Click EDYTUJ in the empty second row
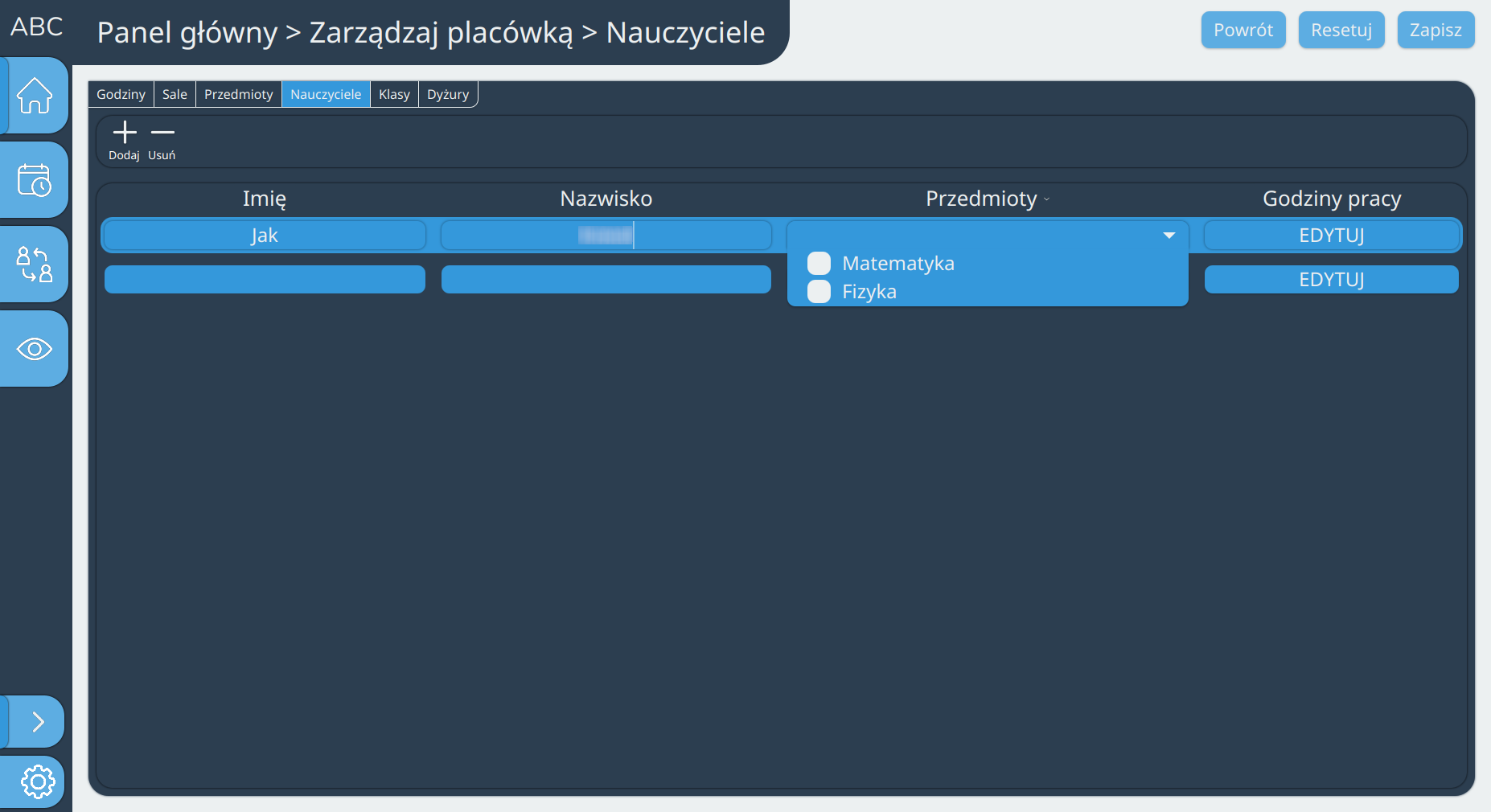This screenshot has height=812, width=1491. click(x=1332, y=280)
